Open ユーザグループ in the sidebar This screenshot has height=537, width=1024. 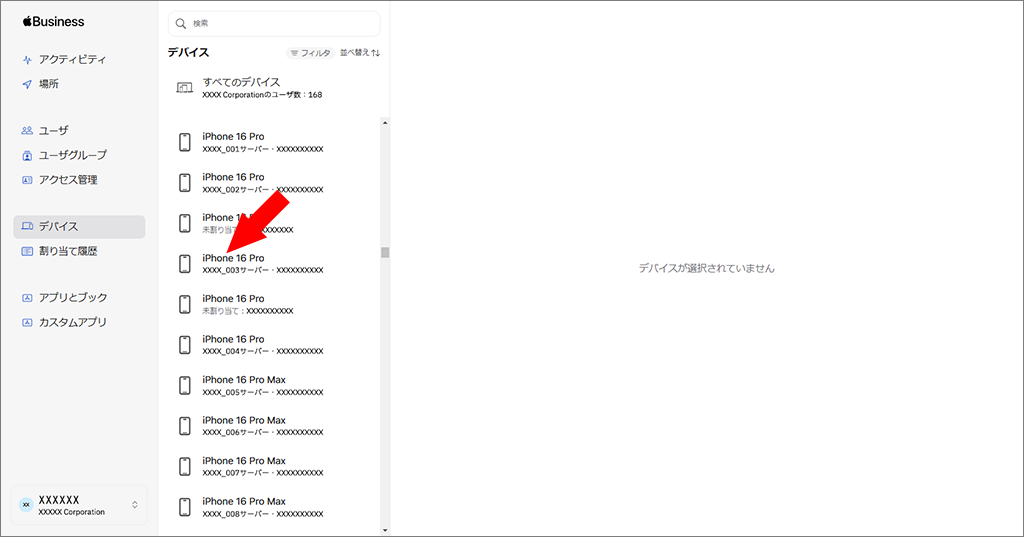click(72, 155)
